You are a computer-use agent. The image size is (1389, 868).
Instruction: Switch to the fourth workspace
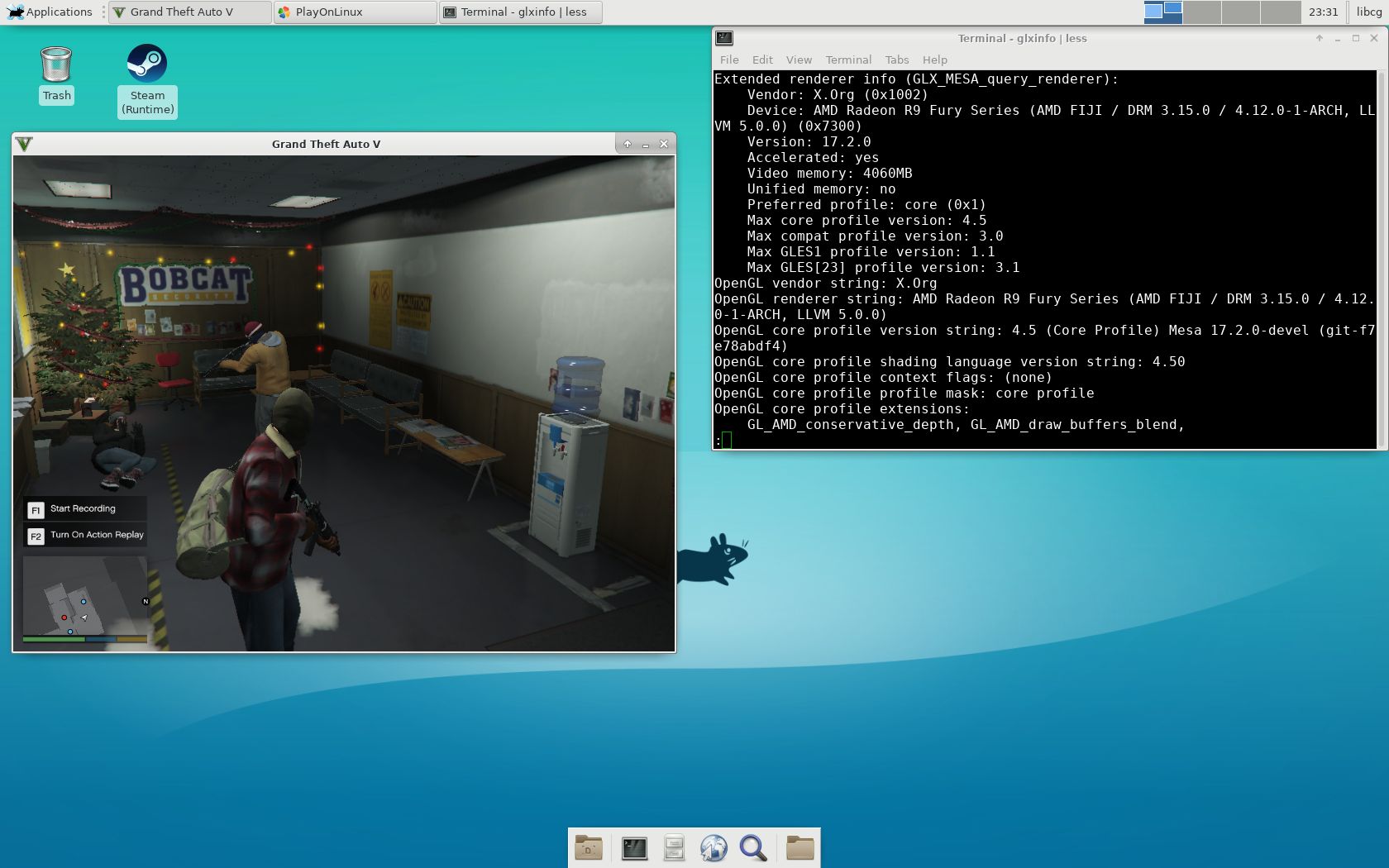[1281, 12]
